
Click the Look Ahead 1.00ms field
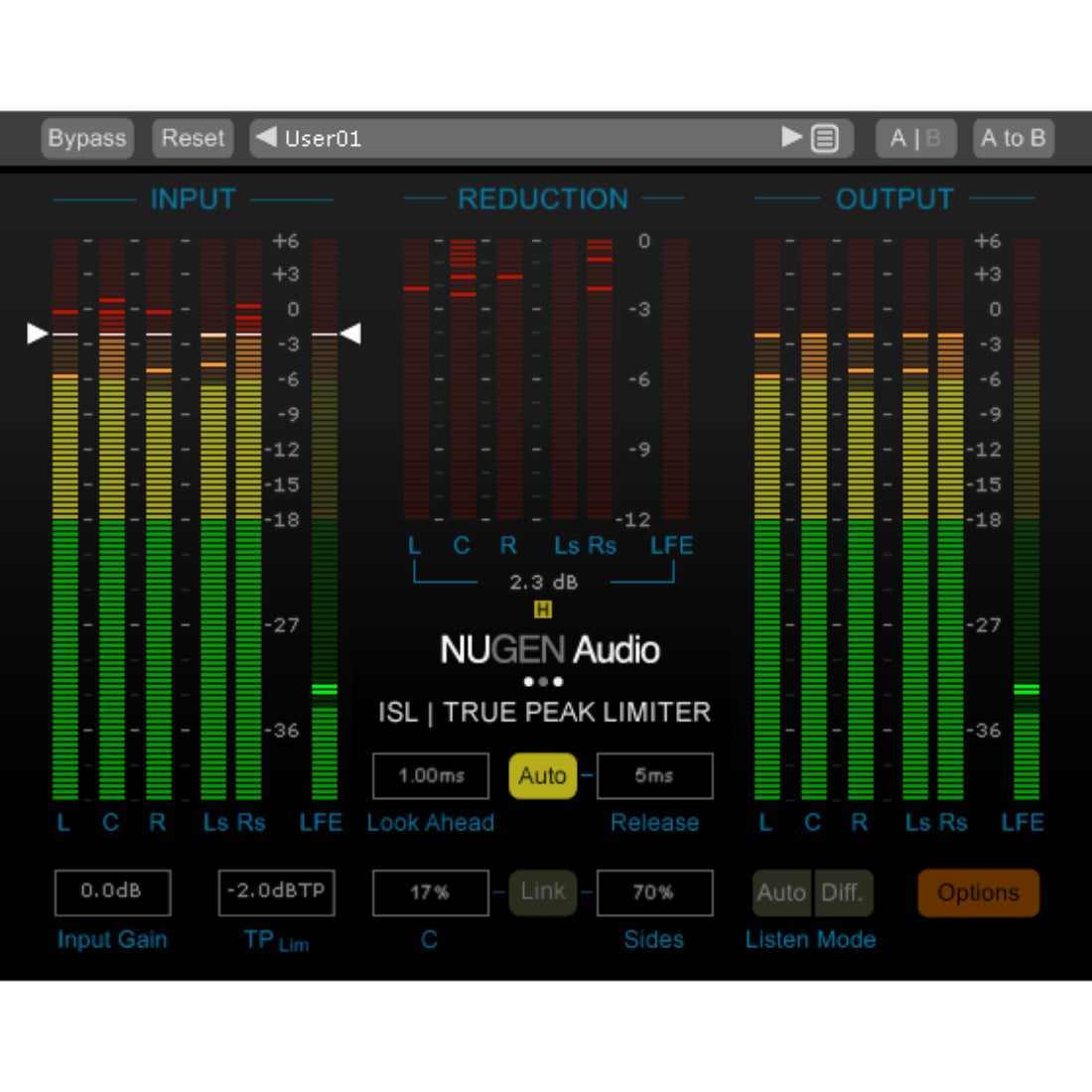point(431,775)
